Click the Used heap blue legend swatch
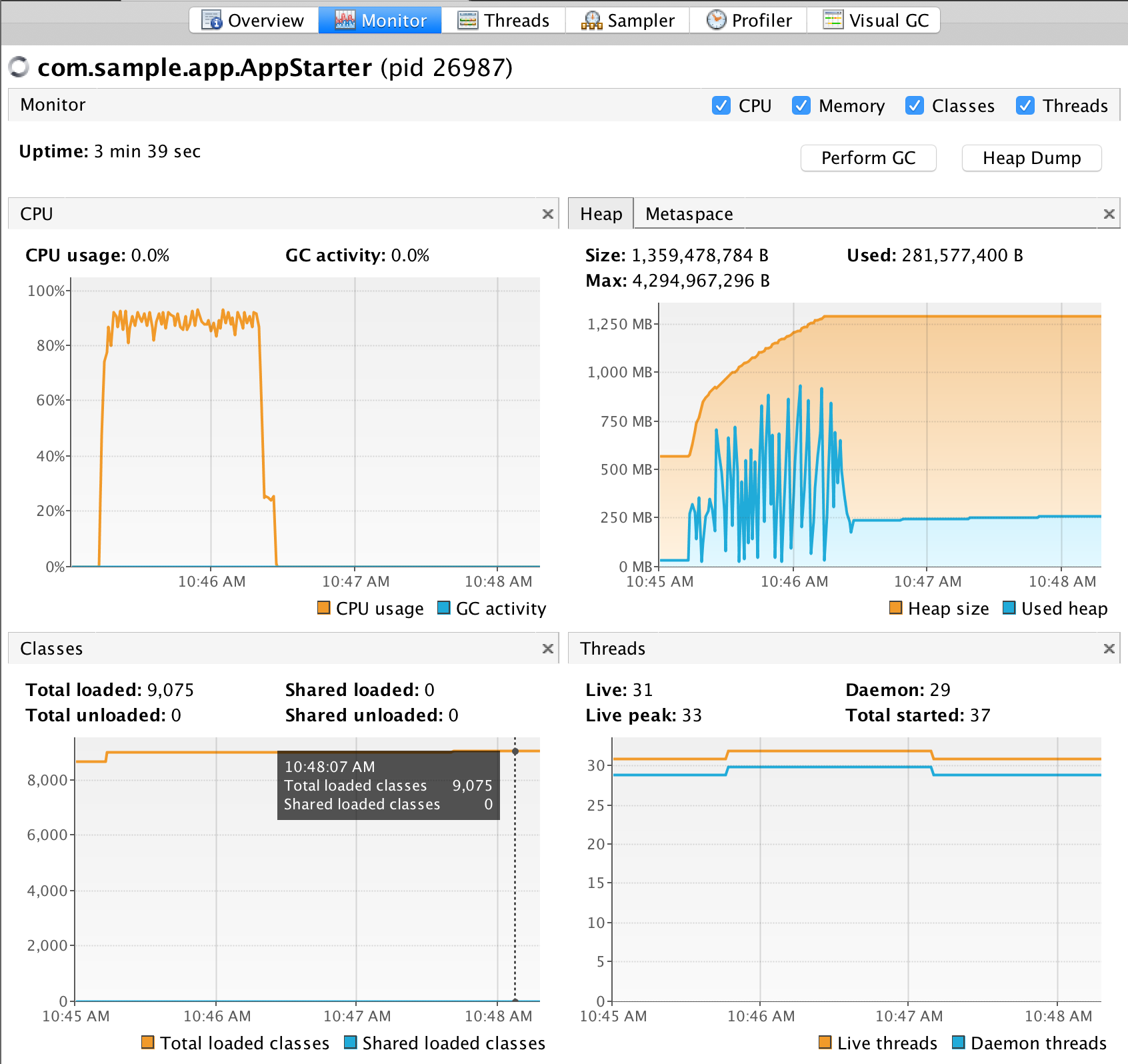Image resolution: width=1128 pixels, height=1064 pixels. click(1009, 607)
